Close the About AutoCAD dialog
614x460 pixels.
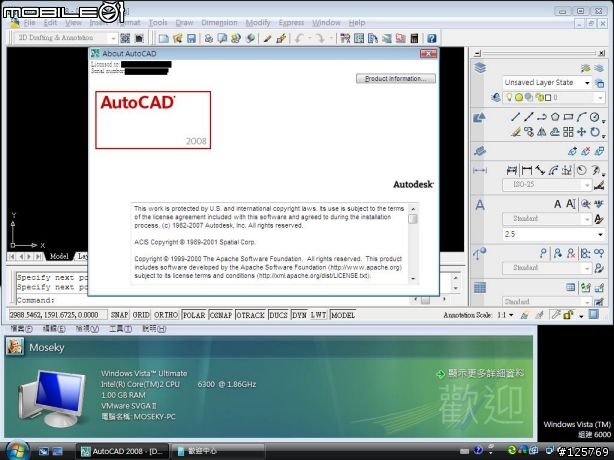428,53
